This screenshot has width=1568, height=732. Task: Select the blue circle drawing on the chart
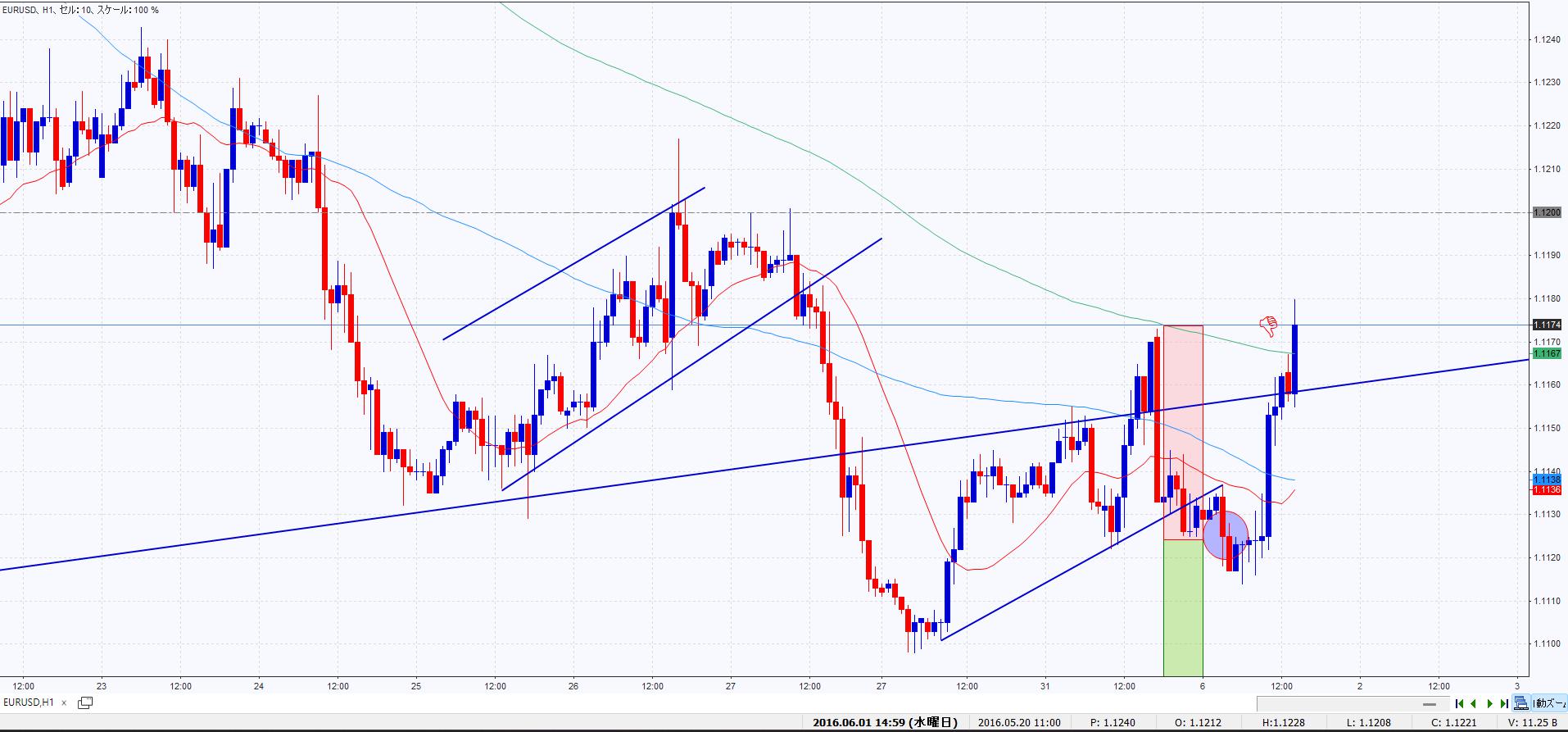pos(1225,534)
